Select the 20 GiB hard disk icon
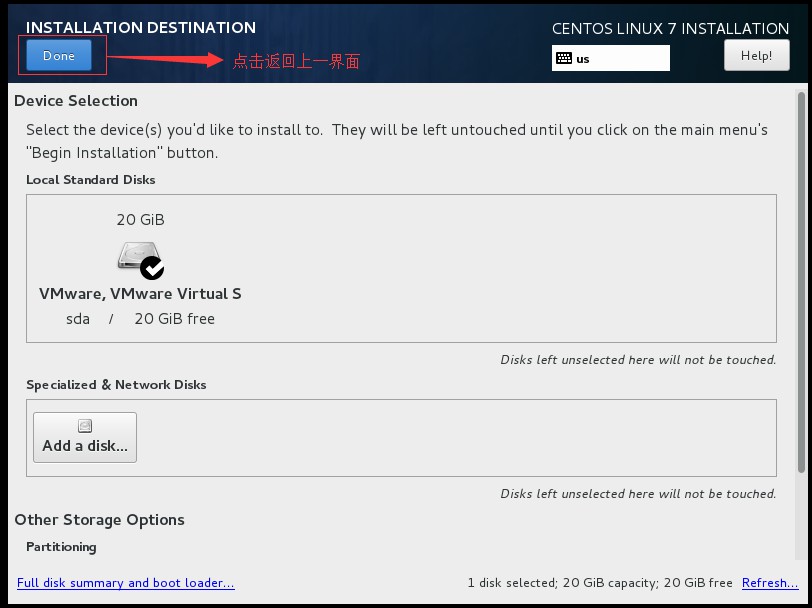Image resolution: width=812 pixels, height=608 pixels. (136, 256)
